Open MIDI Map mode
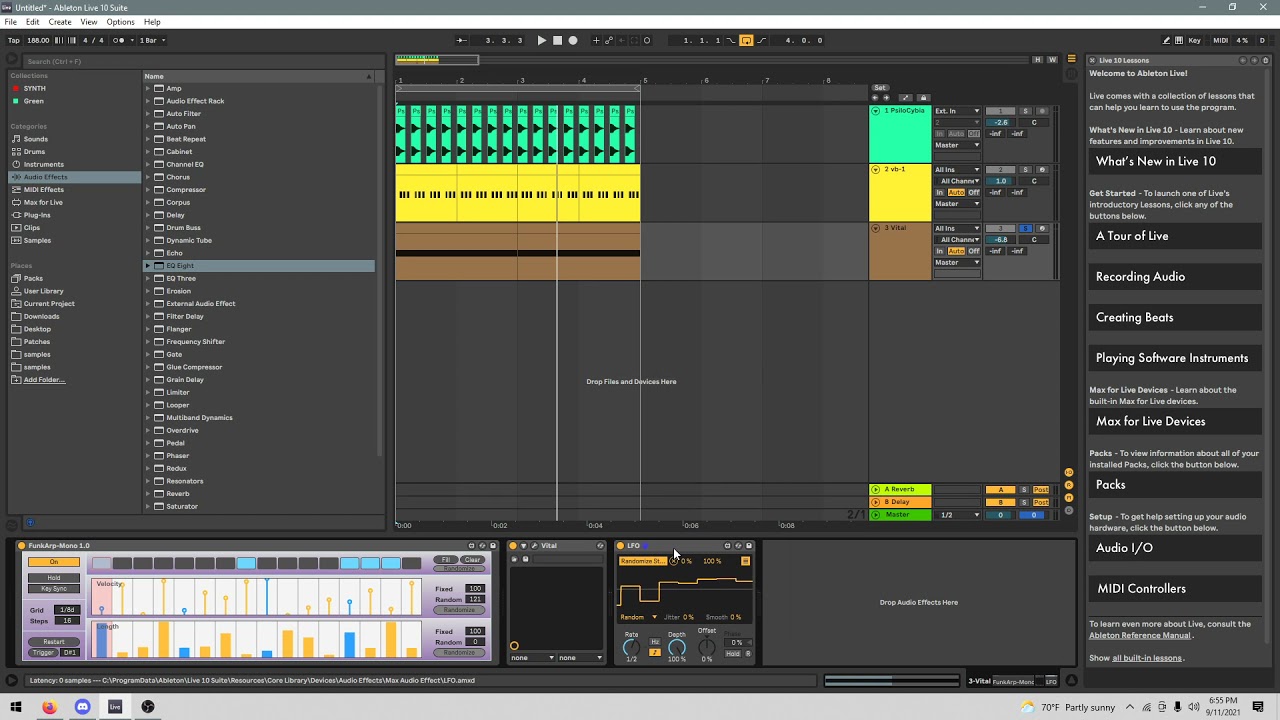1280x720 pixels. 1220,40
